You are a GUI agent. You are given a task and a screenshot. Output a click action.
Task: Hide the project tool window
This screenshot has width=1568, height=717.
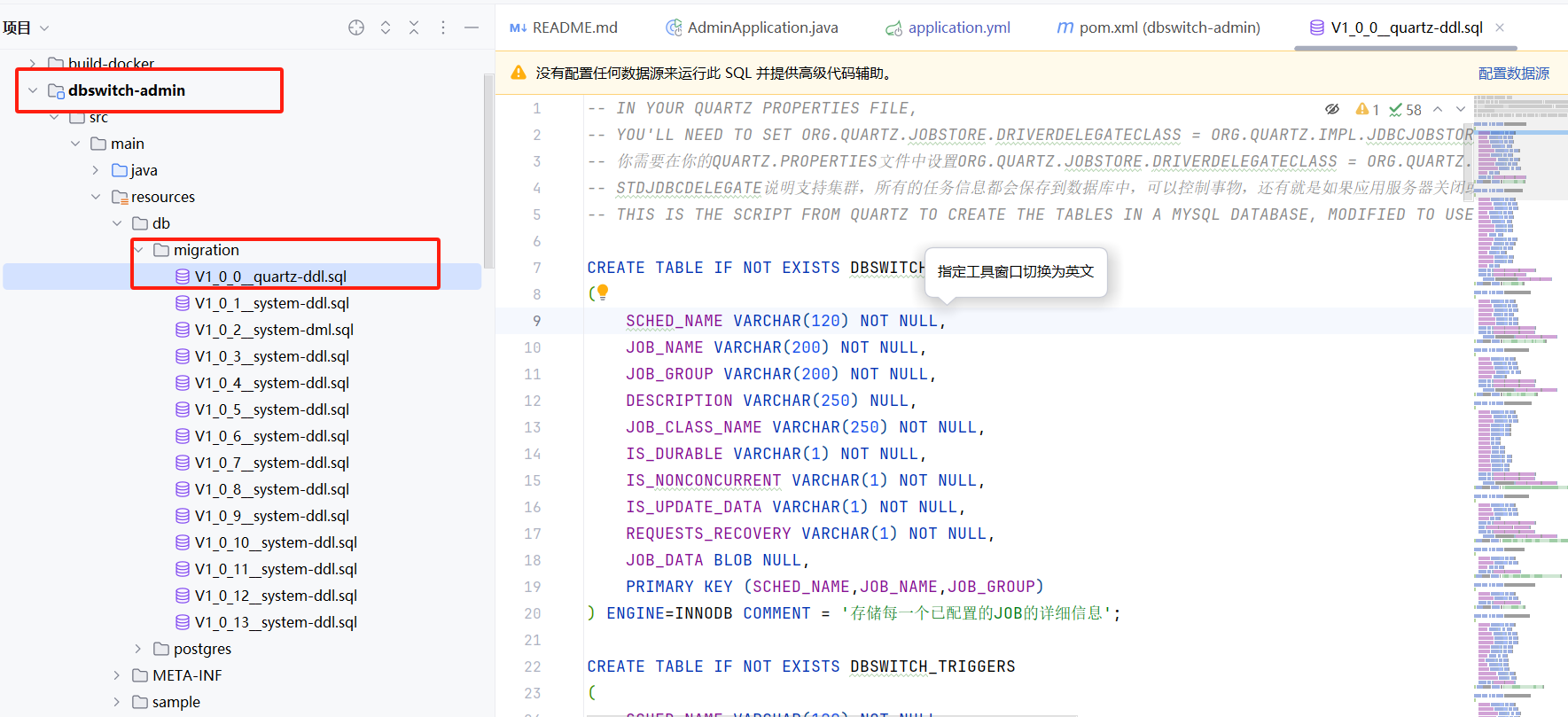[x=472, y=27]
